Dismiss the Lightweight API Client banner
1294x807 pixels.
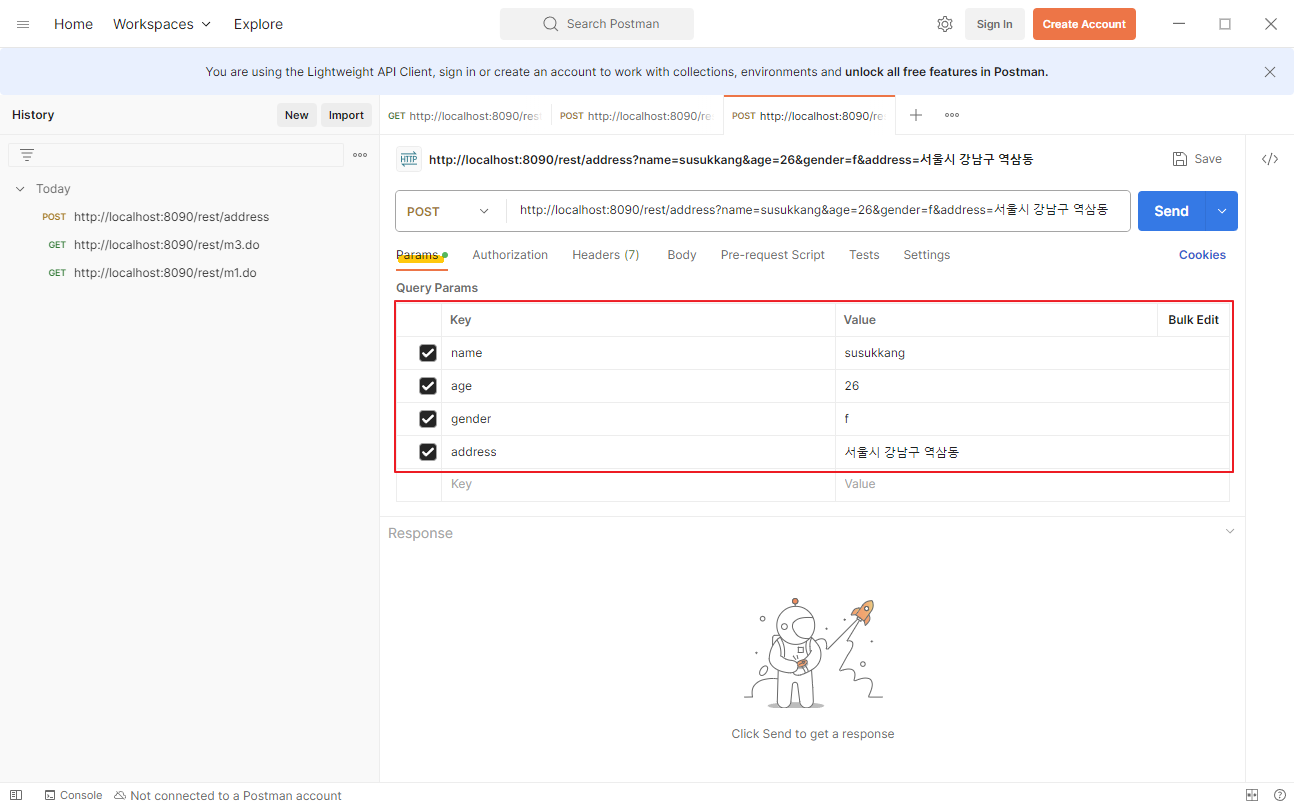click(x=1270, y=72)
